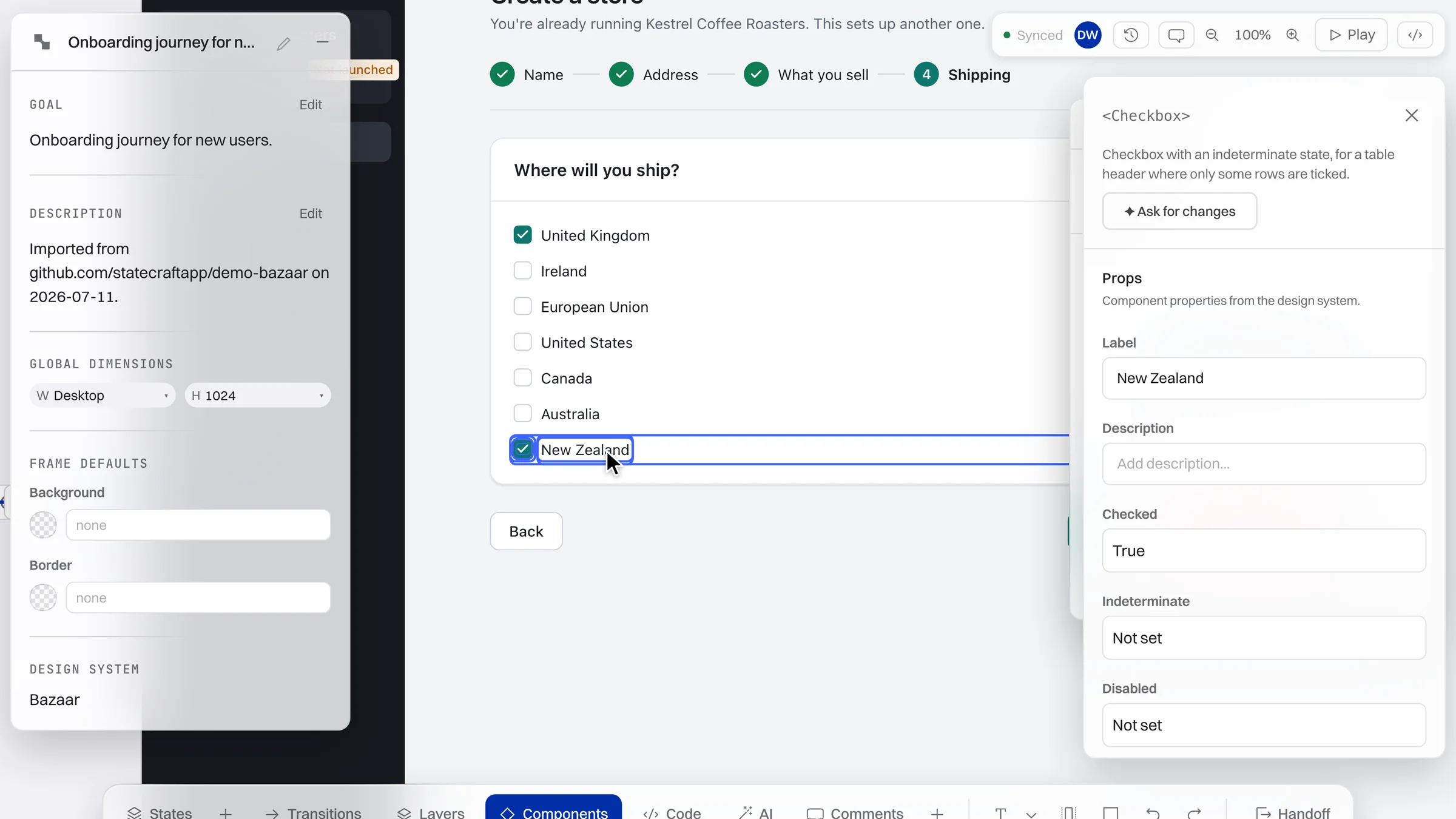Switch to the Layers tab
This screenshot has width=1456, height=819.
tap(431, 813)
